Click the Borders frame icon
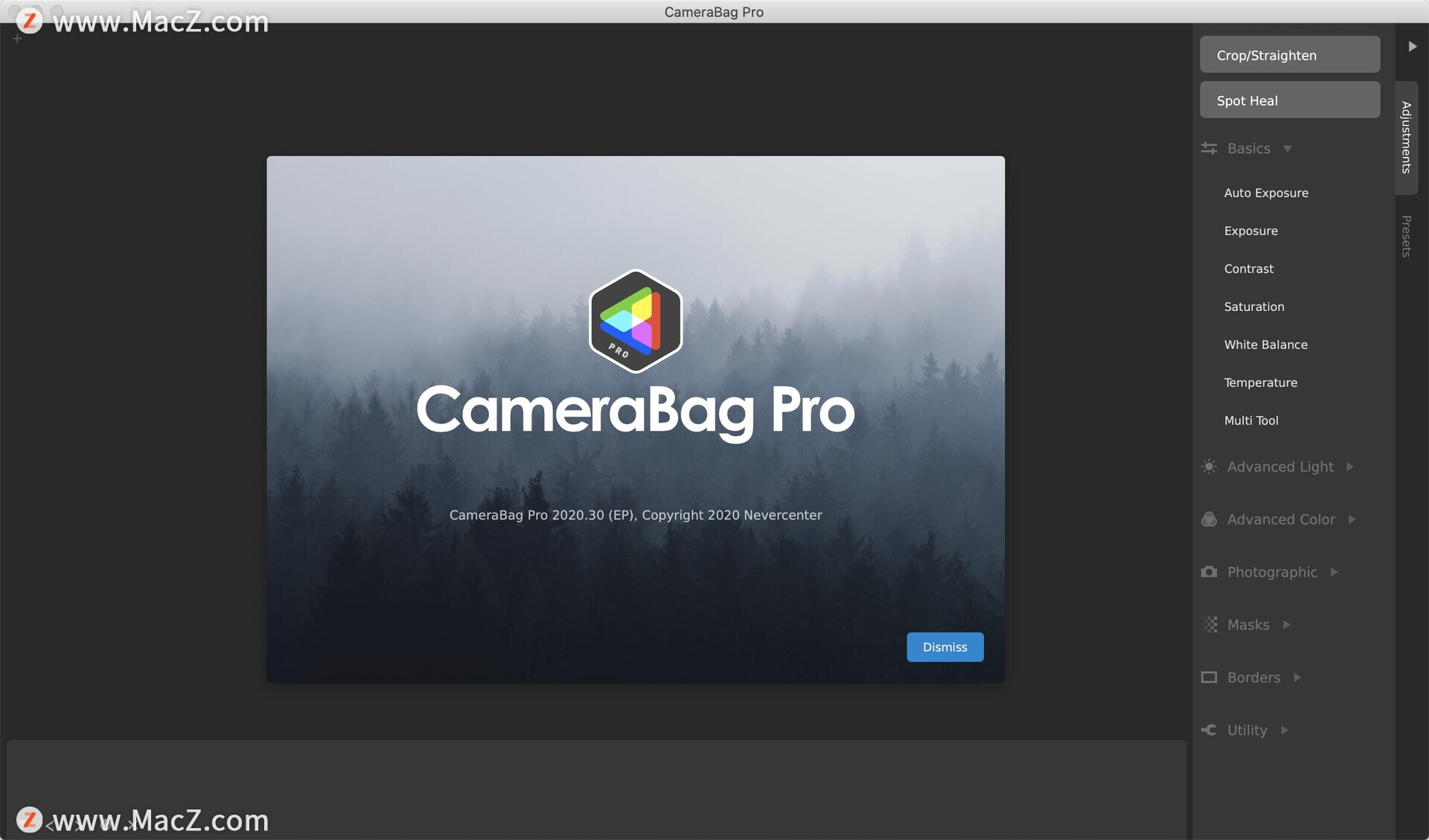The image size is (1429, 840). [x=1209, y=677]
